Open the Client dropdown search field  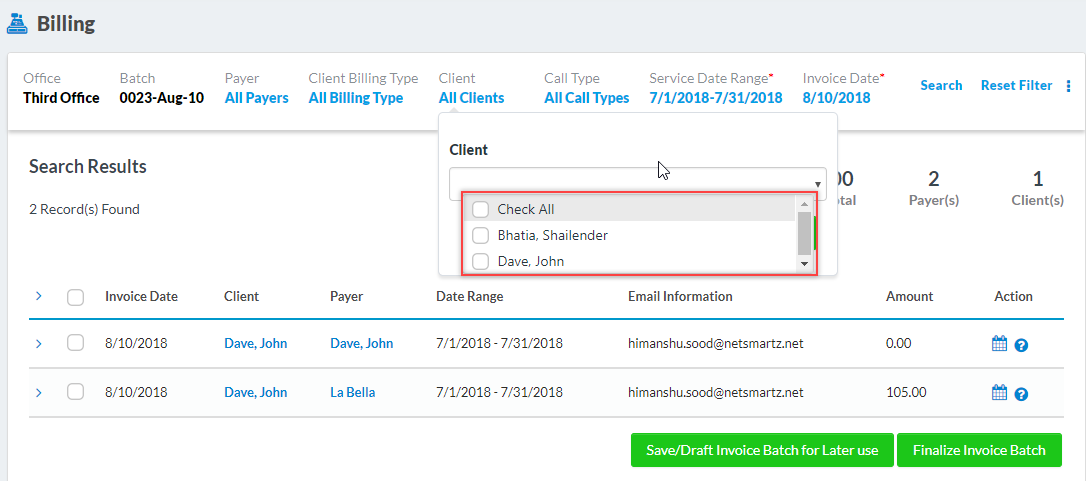637,183
